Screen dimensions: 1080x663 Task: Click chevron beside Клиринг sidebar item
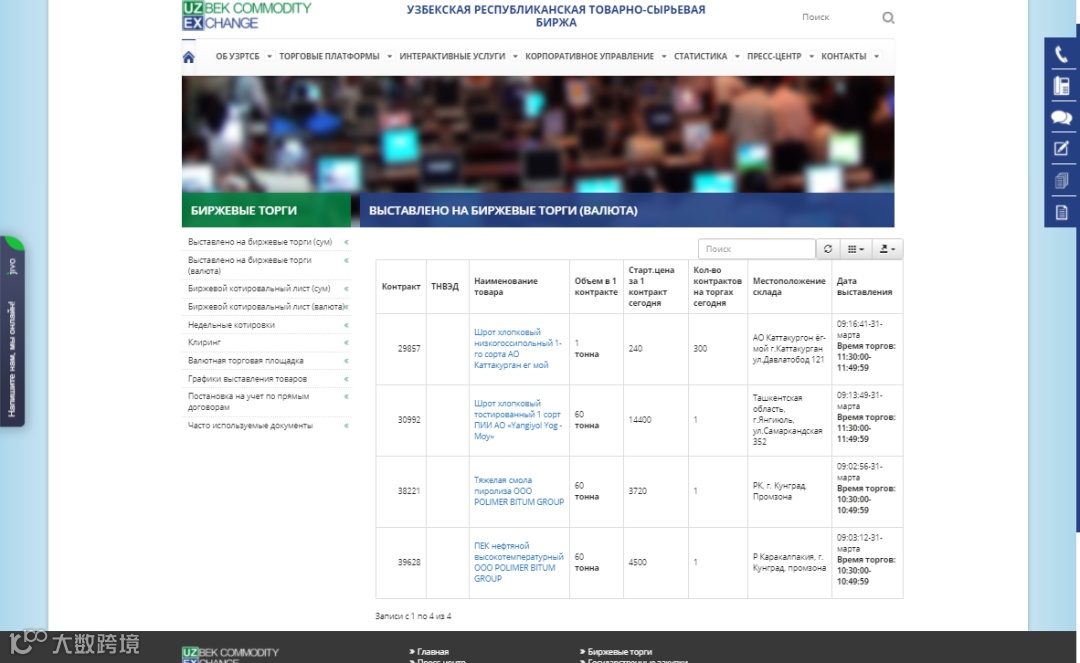(346, 342)
